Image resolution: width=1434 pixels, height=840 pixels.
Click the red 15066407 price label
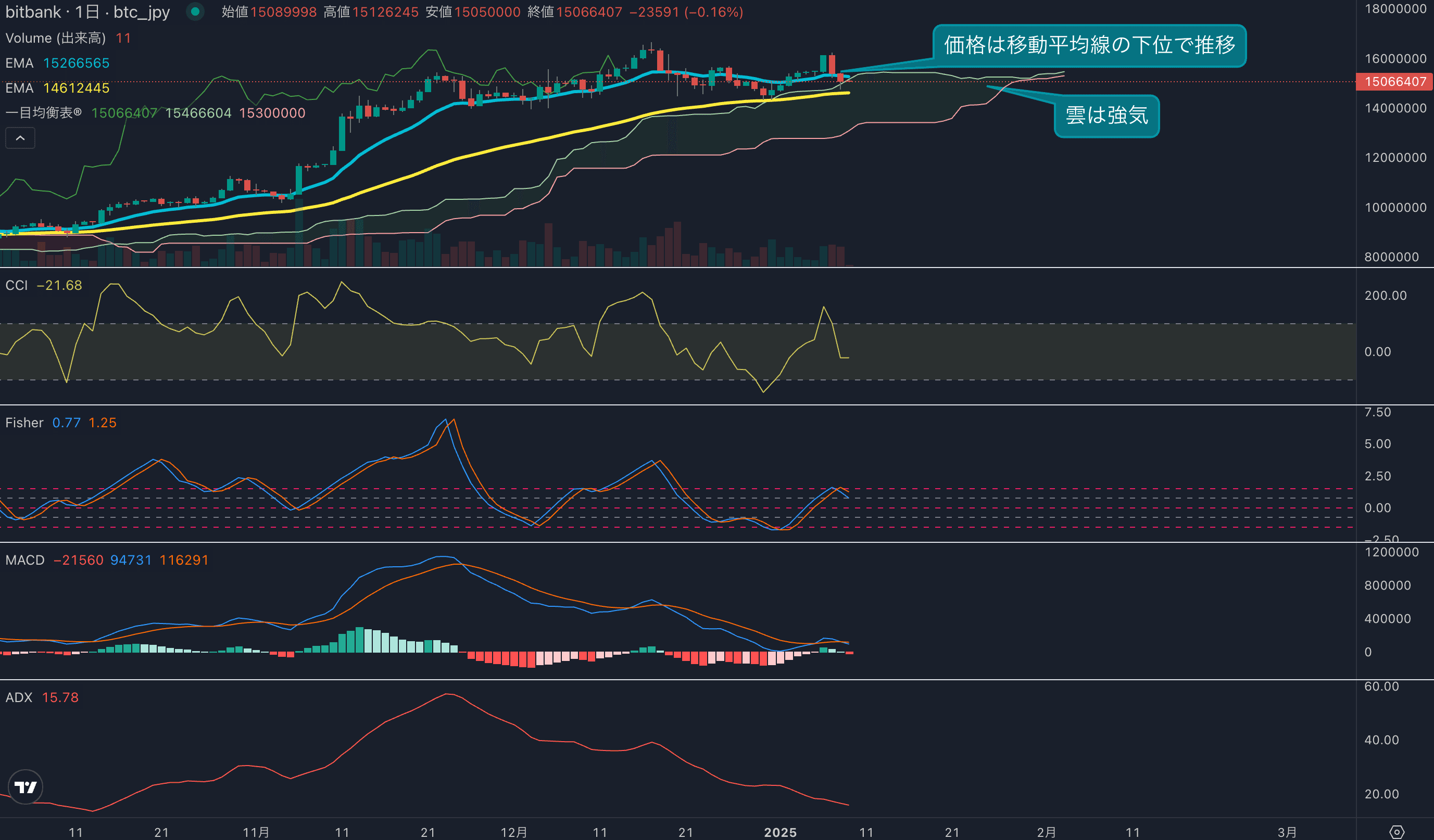click(1395, 82)
